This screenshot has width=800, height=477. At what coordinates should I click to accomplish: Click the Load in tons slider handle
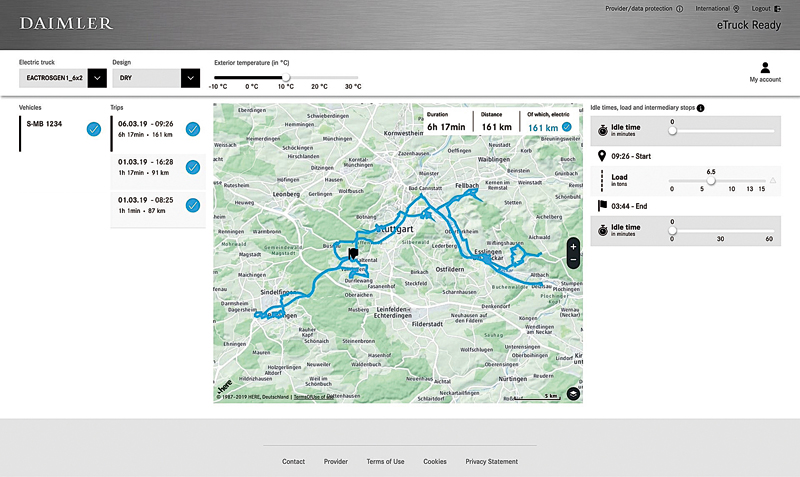711,180
